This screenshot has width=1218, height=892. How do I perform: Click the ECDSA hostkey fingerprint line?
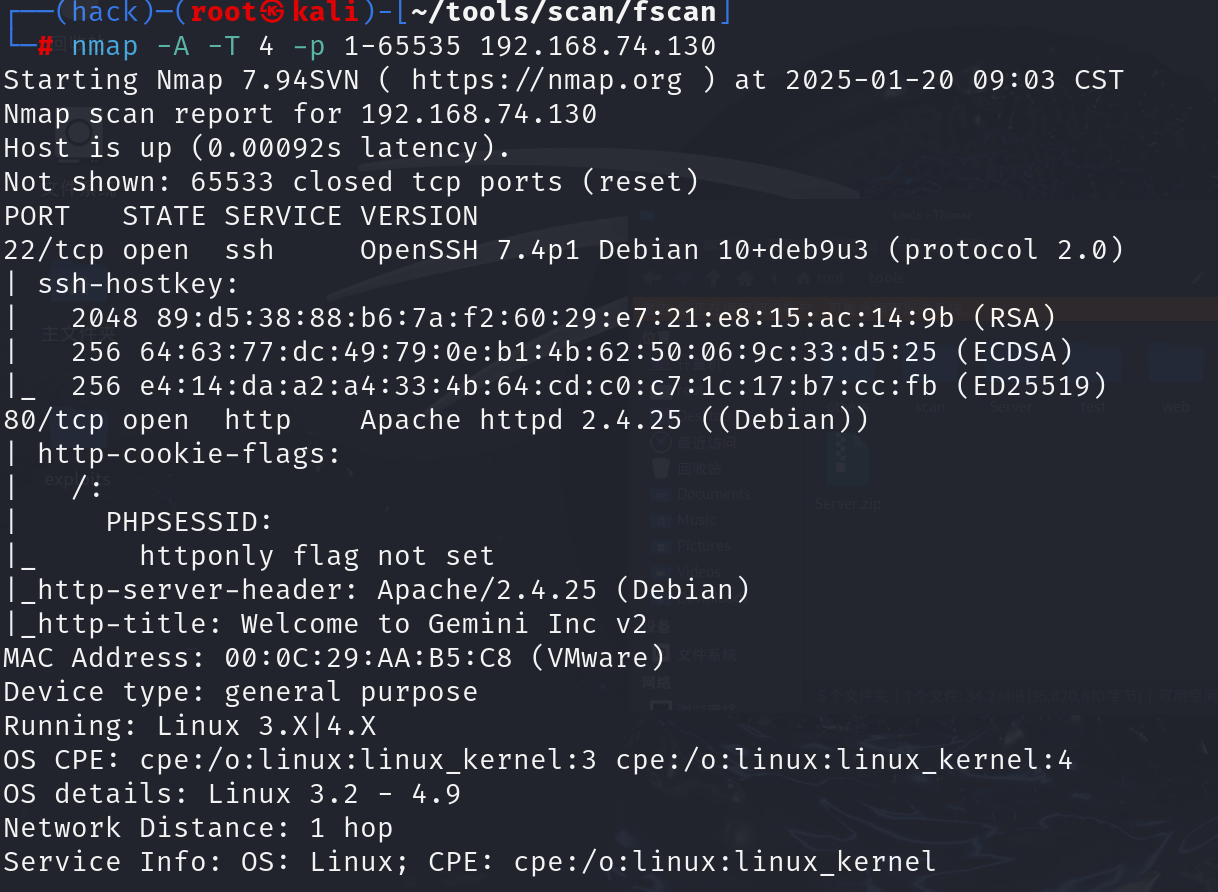pos(572,352)
